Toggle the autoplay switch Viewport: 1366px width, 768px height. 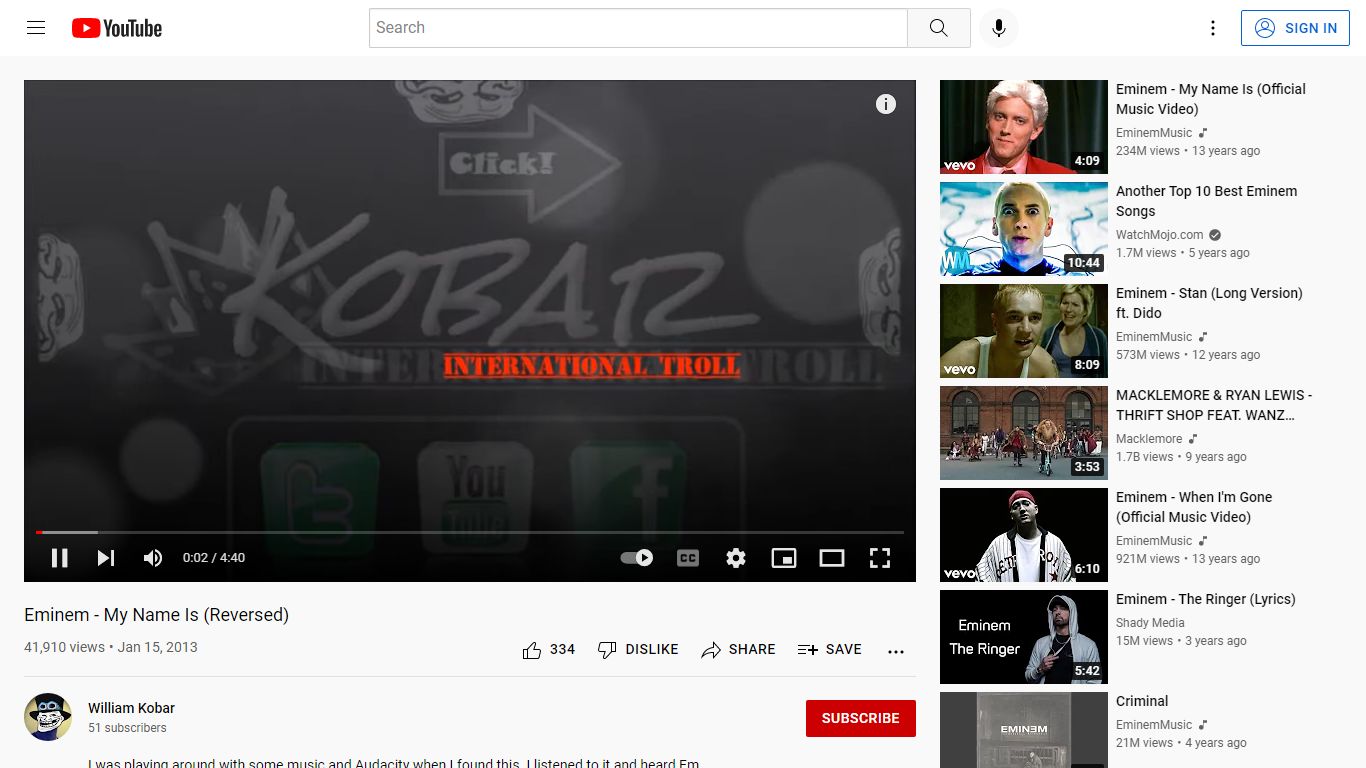click(637, 558)
